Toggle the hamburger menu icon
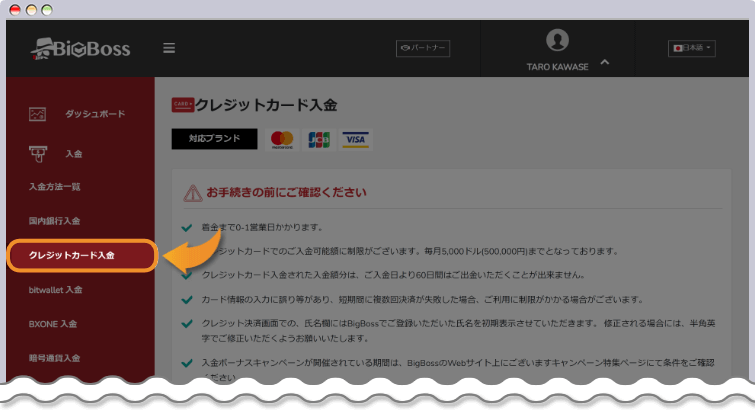 pos(169,48)
